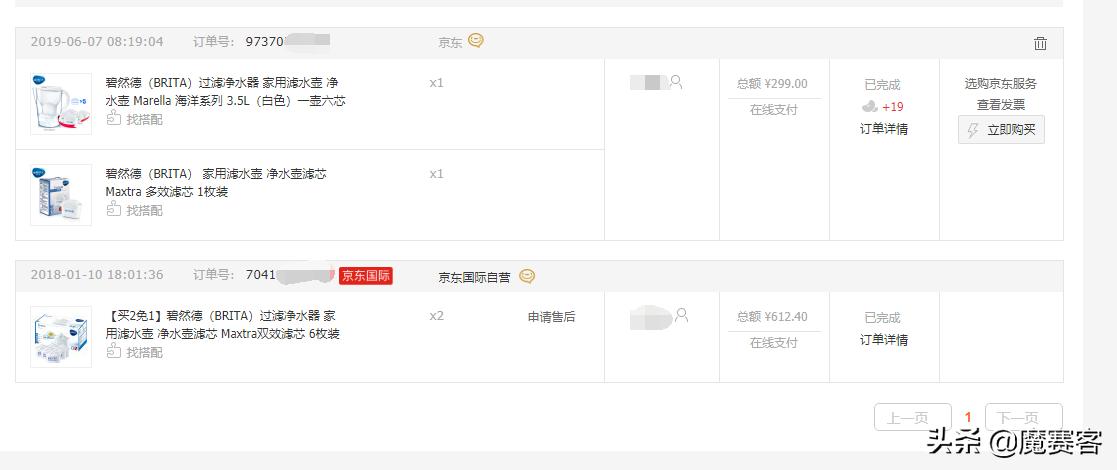Viewport: 1117px width, 470px height.
Task: Click 选购京东服务 link
Action: 1001,83
